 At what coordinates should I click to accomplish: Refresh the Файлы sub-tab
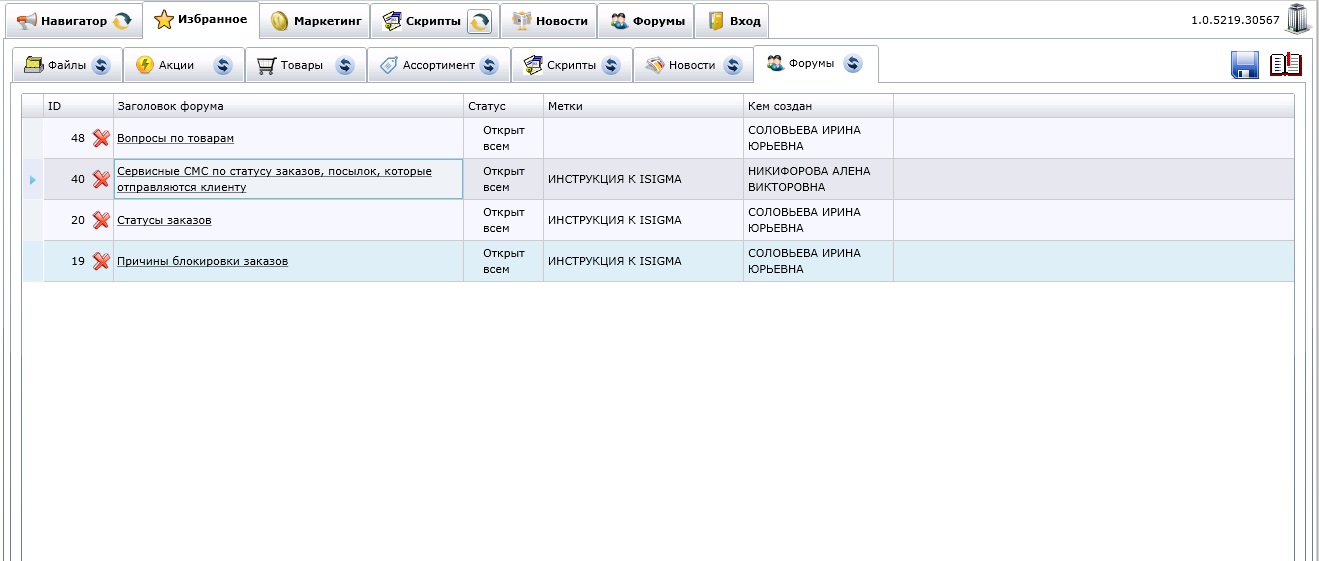pyautogui.click(x=100, y=66)
